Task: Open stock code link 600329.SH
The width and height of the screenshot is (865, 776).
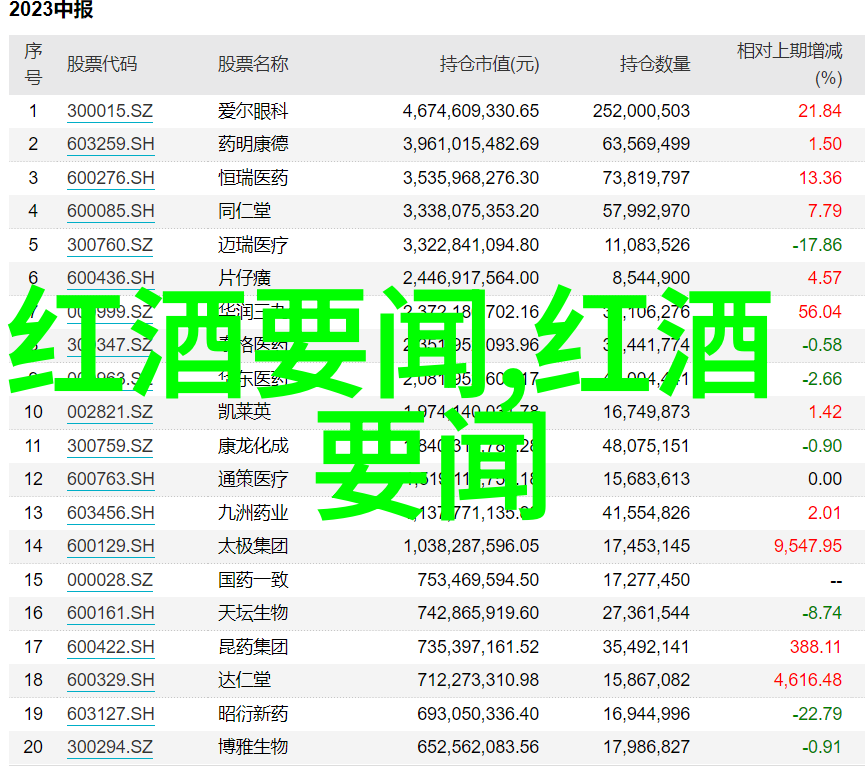Action: coord(110,680)
